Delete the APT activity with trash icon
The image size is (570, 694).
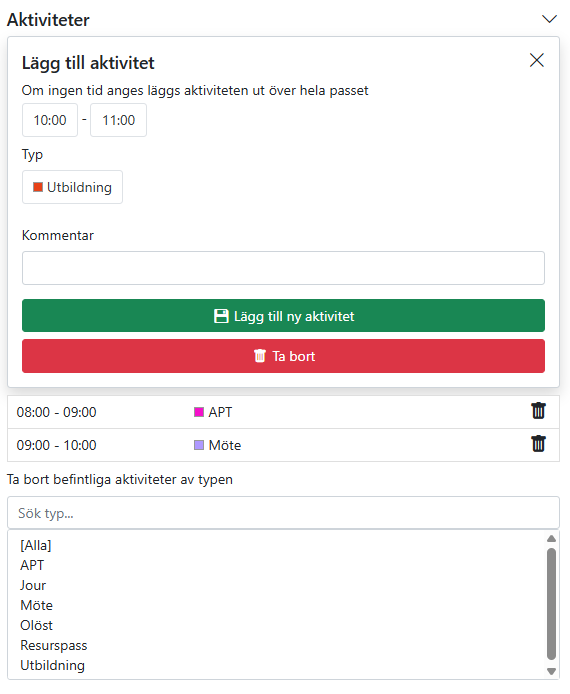pos(538,411)
